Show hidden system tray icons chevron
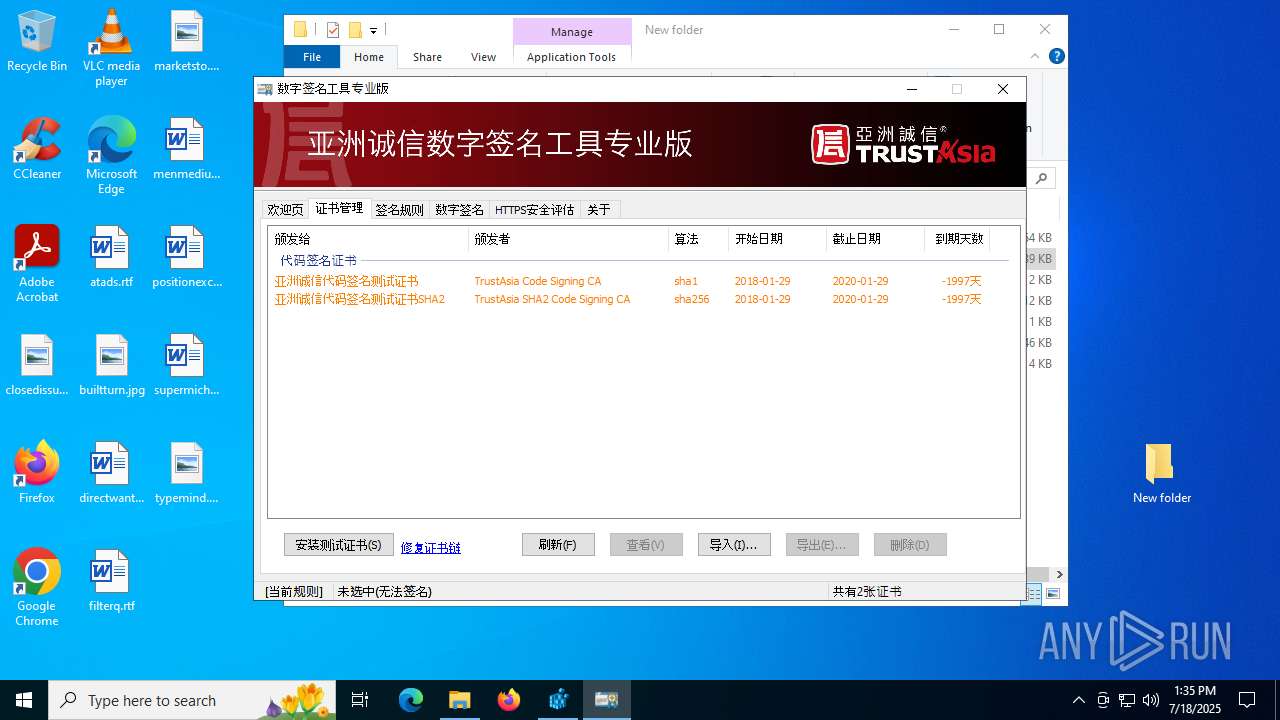Screen dimensions: 1280x720 pyautogui.click(x=1078, y=700)
